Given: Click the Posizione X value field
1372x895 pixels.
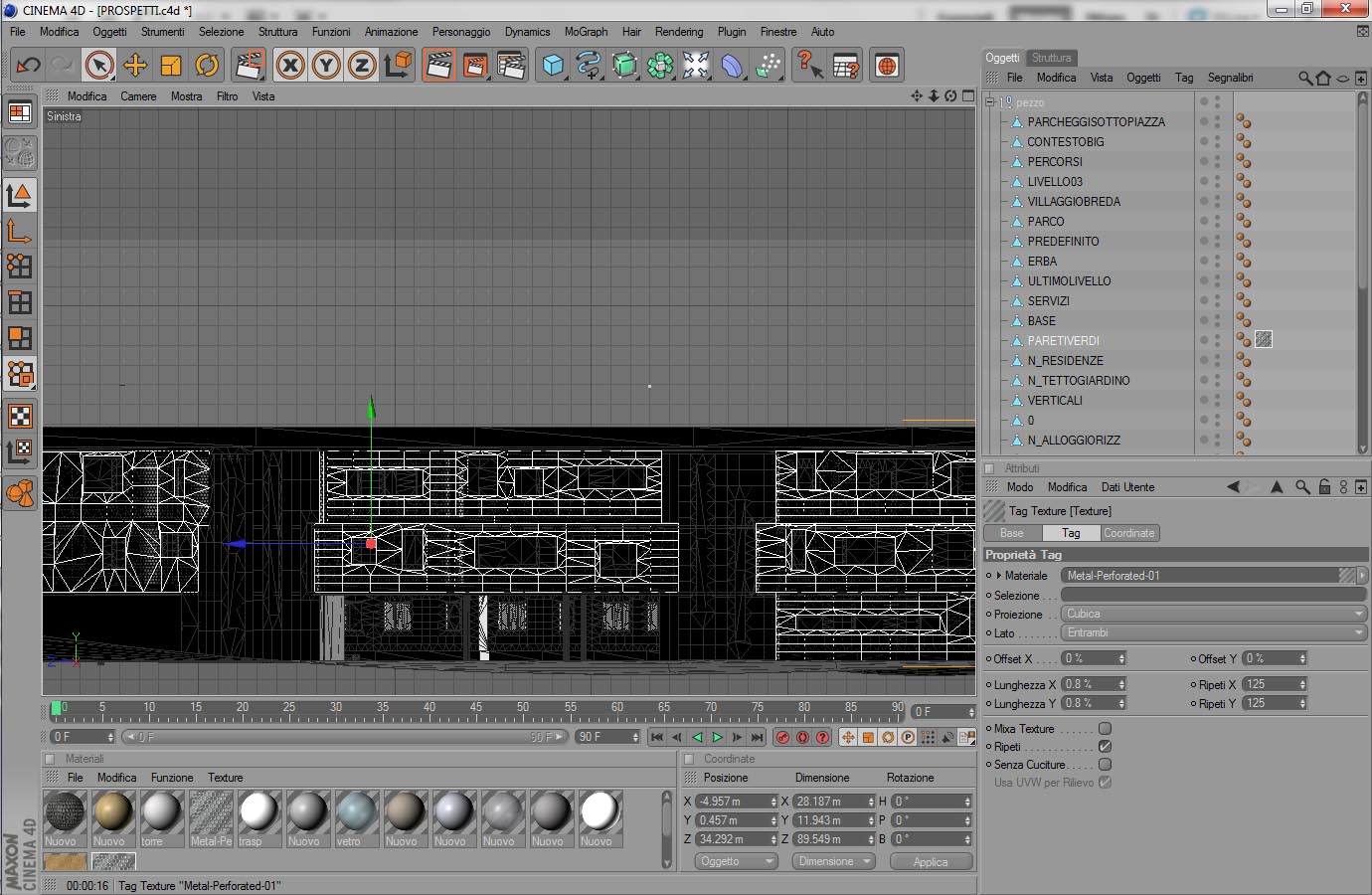Looking at the screenshot, I should (733, 802).
